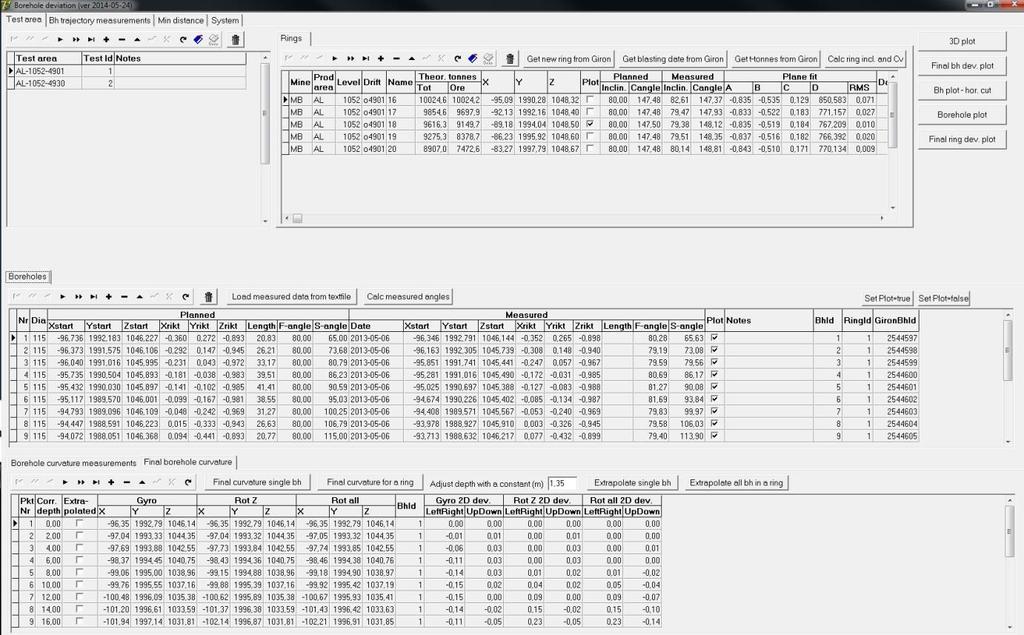Jump to last record in Rings toolbar
Viewport: 1024px width, 635px height.
366,59
